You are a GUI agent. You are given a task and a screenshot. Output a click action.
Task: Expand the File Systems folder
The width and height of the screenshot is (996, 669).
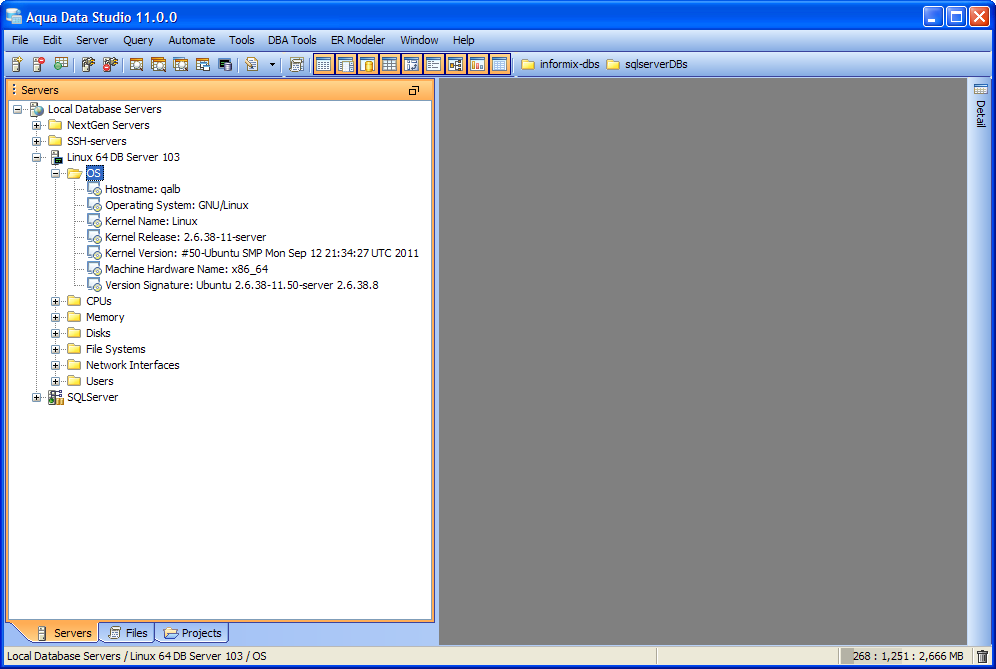coord(56,349)
